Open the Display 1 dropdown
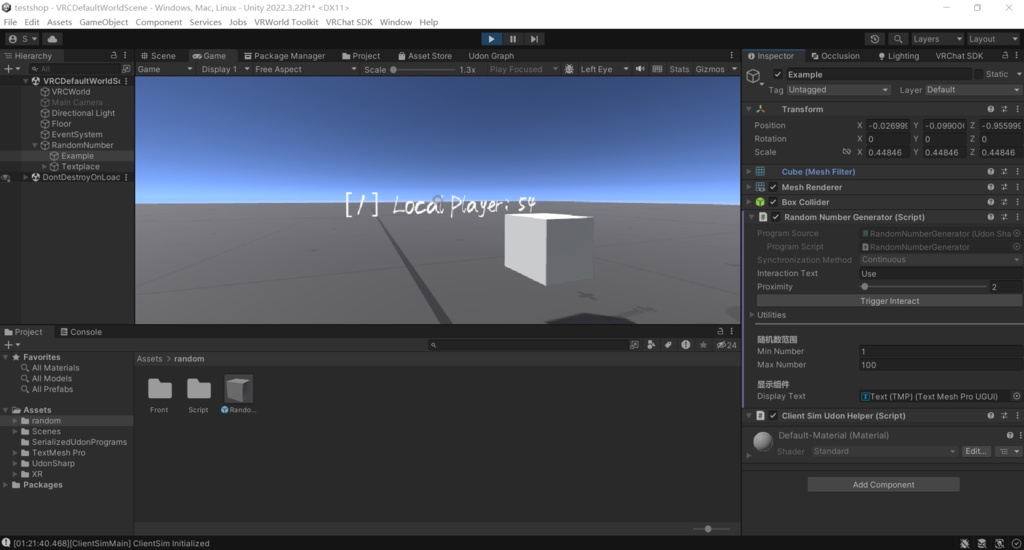This screenshot has height=550, width=1024. tap(225, 69)
